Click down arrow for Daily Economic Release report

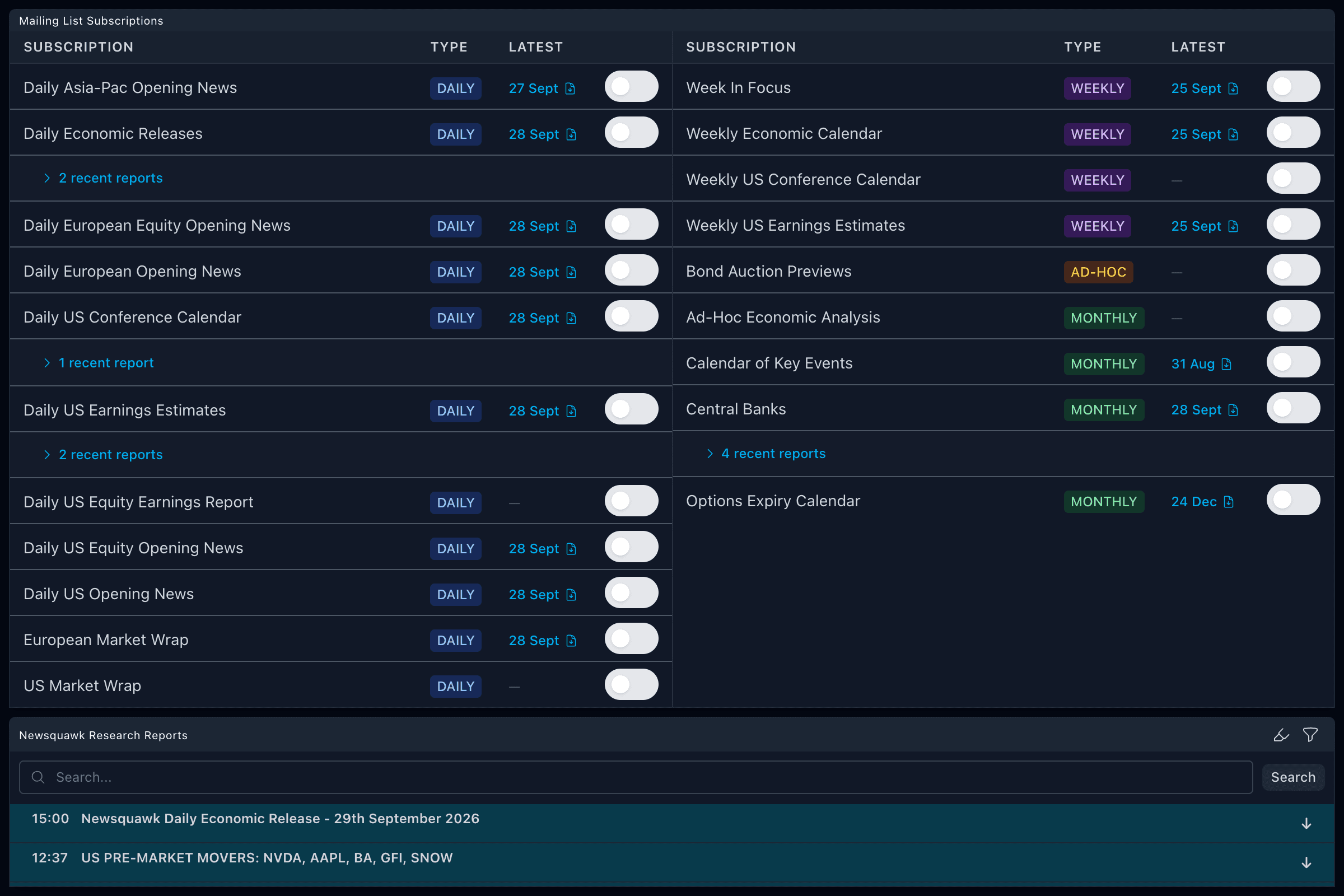1306,823
